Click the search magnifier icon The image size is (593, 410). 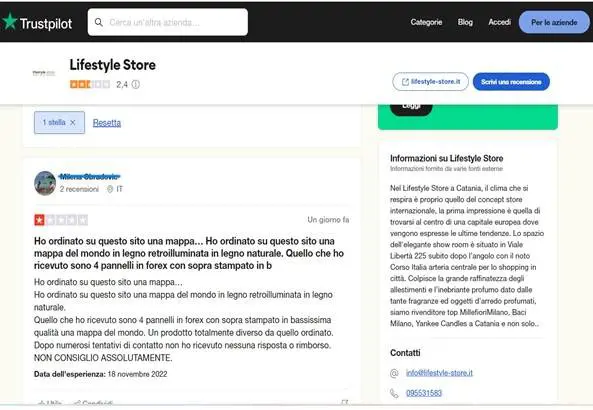99,22
